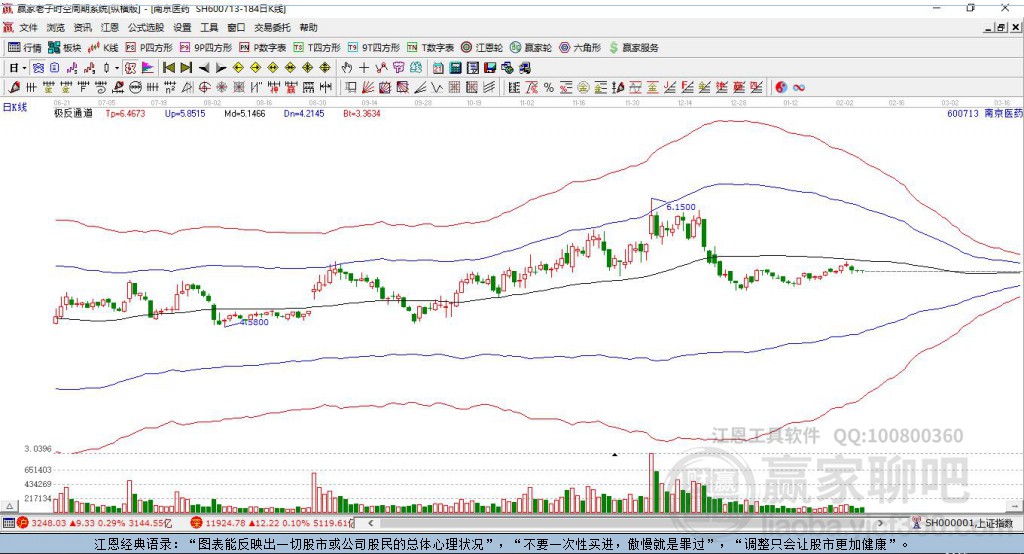
Task: Open the calendar icon
Action: pos(438,68)
